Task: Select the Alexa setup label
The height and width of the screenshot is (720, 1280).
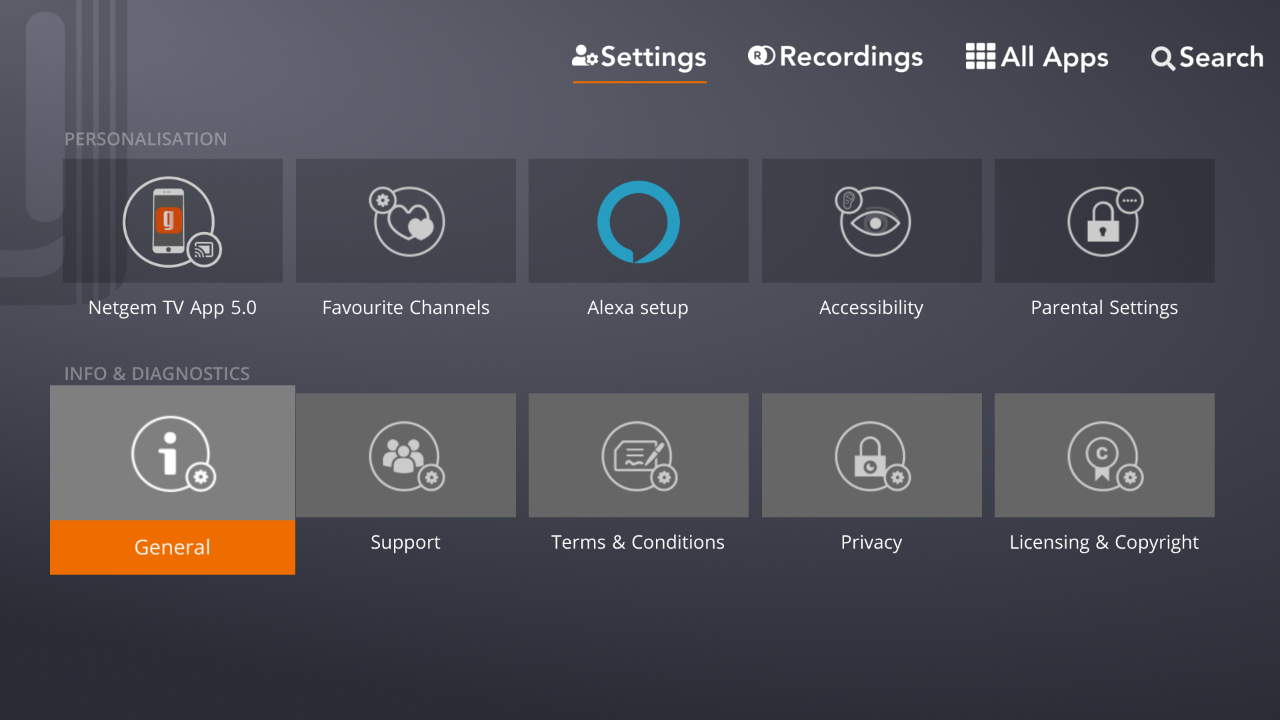Action: point(638,308)
